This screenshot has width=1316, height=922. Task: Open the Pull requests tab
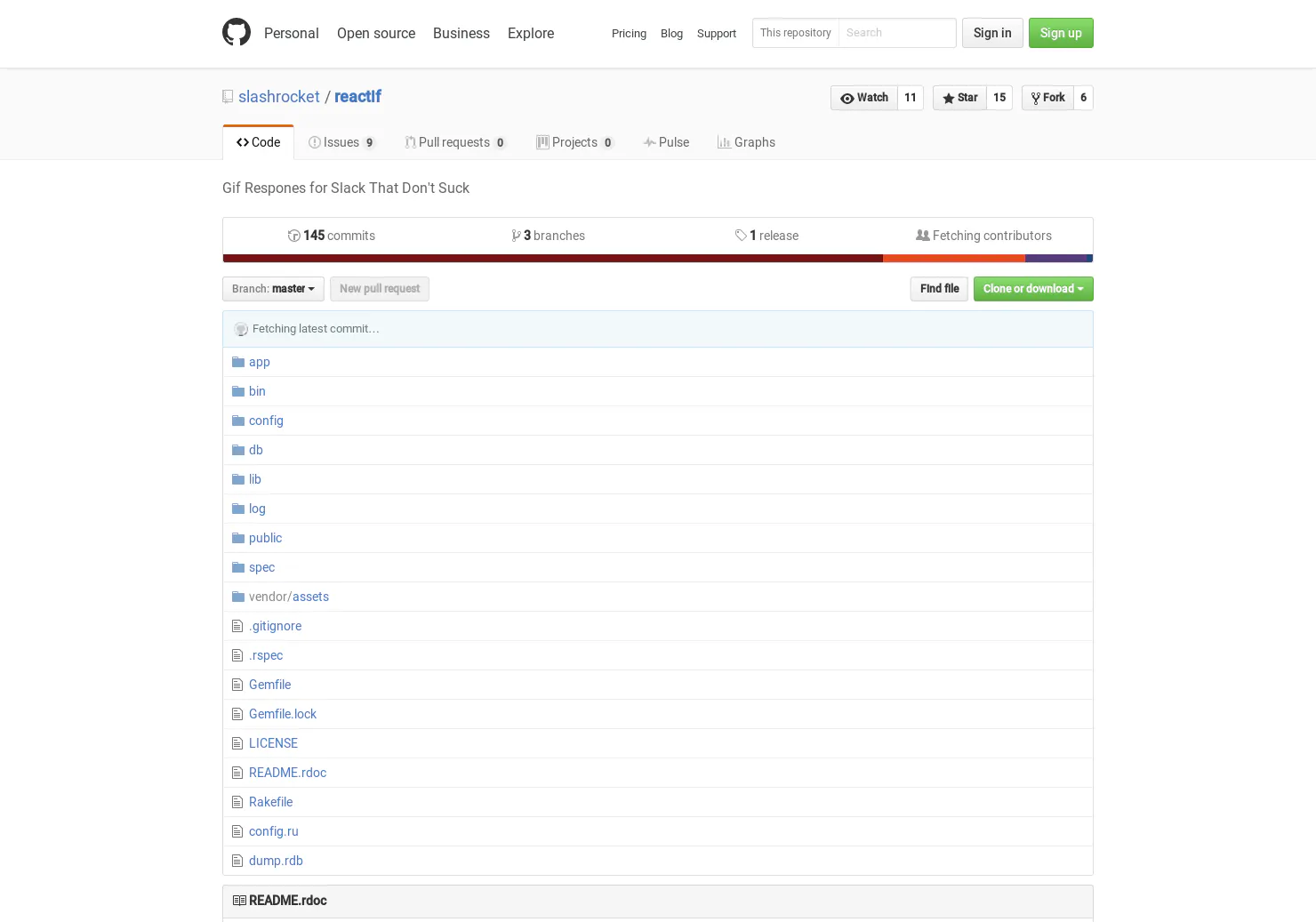(x=455, y=142)
